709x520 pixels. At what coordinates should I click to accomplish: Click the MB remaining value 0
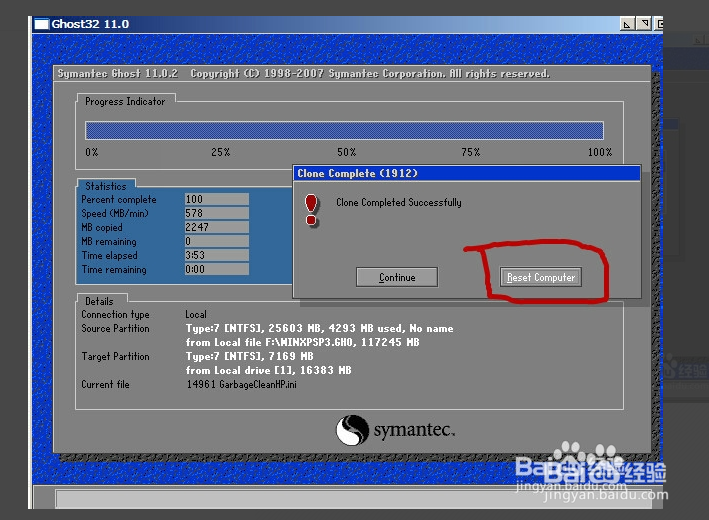click(217, 241)
